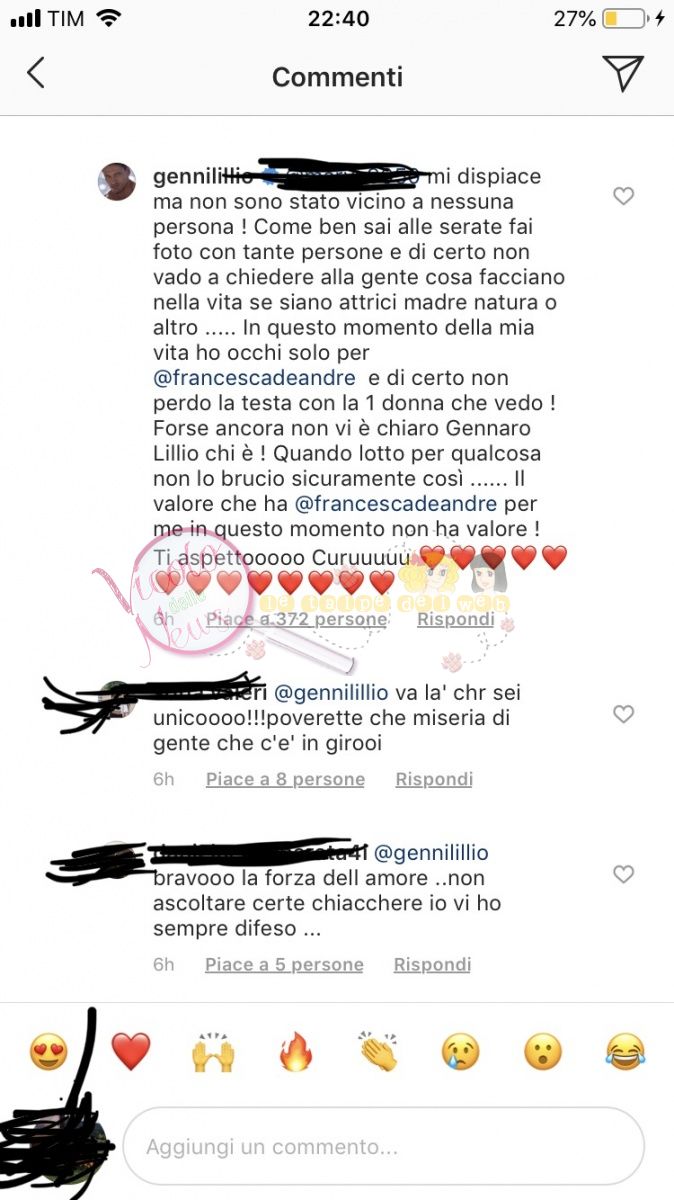The width and height of the screenshot is (674, 1200).
Task: Reply to gennilillio's comment via Rispondi
Action: click(456, 619)
